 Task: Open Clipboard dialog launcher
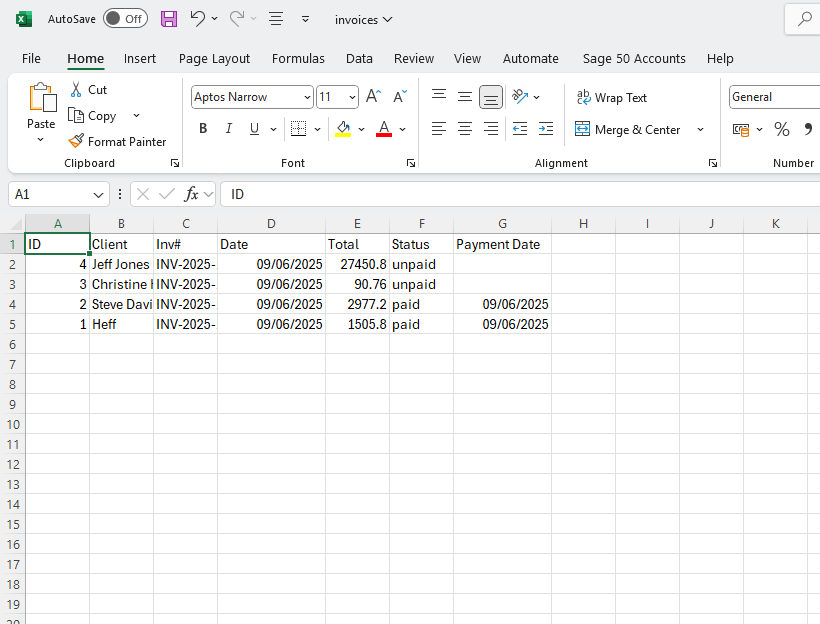click(x=175, y=163)
